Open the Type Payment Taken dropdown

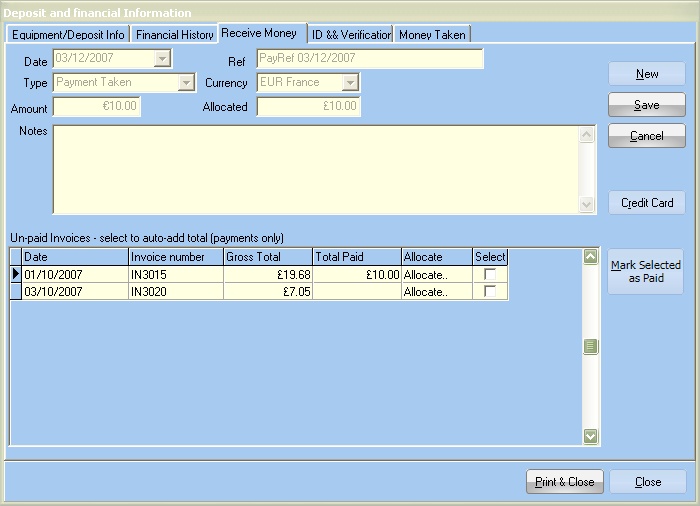pyautogui.click(x=186, y=82)
